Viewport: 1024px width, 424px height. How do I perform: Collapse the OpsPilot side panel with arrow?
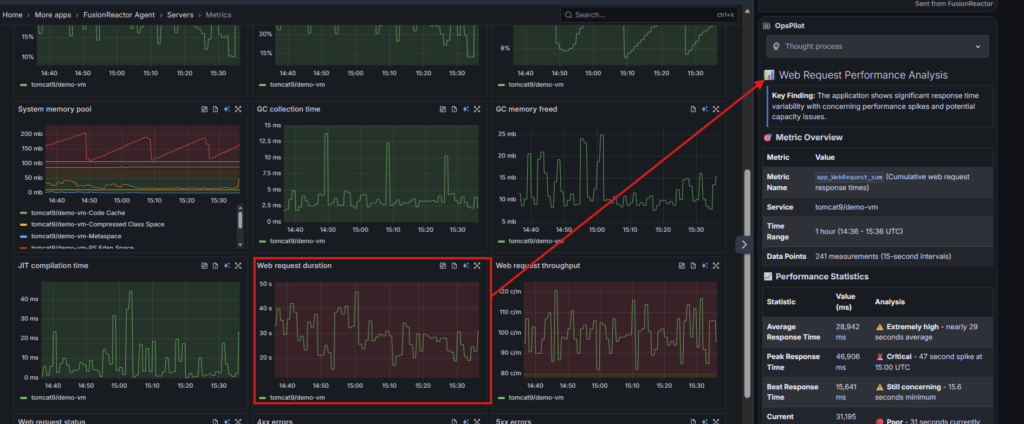point(744,244)
